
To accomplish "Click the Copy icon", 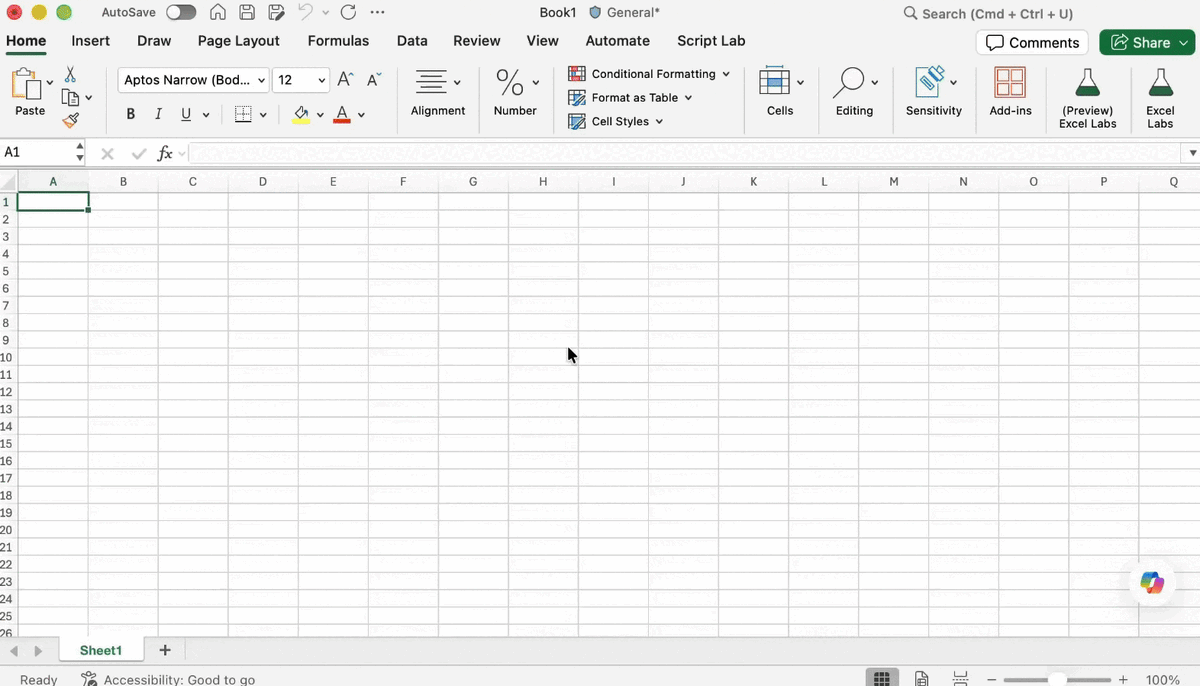I will tap(70, 97).
